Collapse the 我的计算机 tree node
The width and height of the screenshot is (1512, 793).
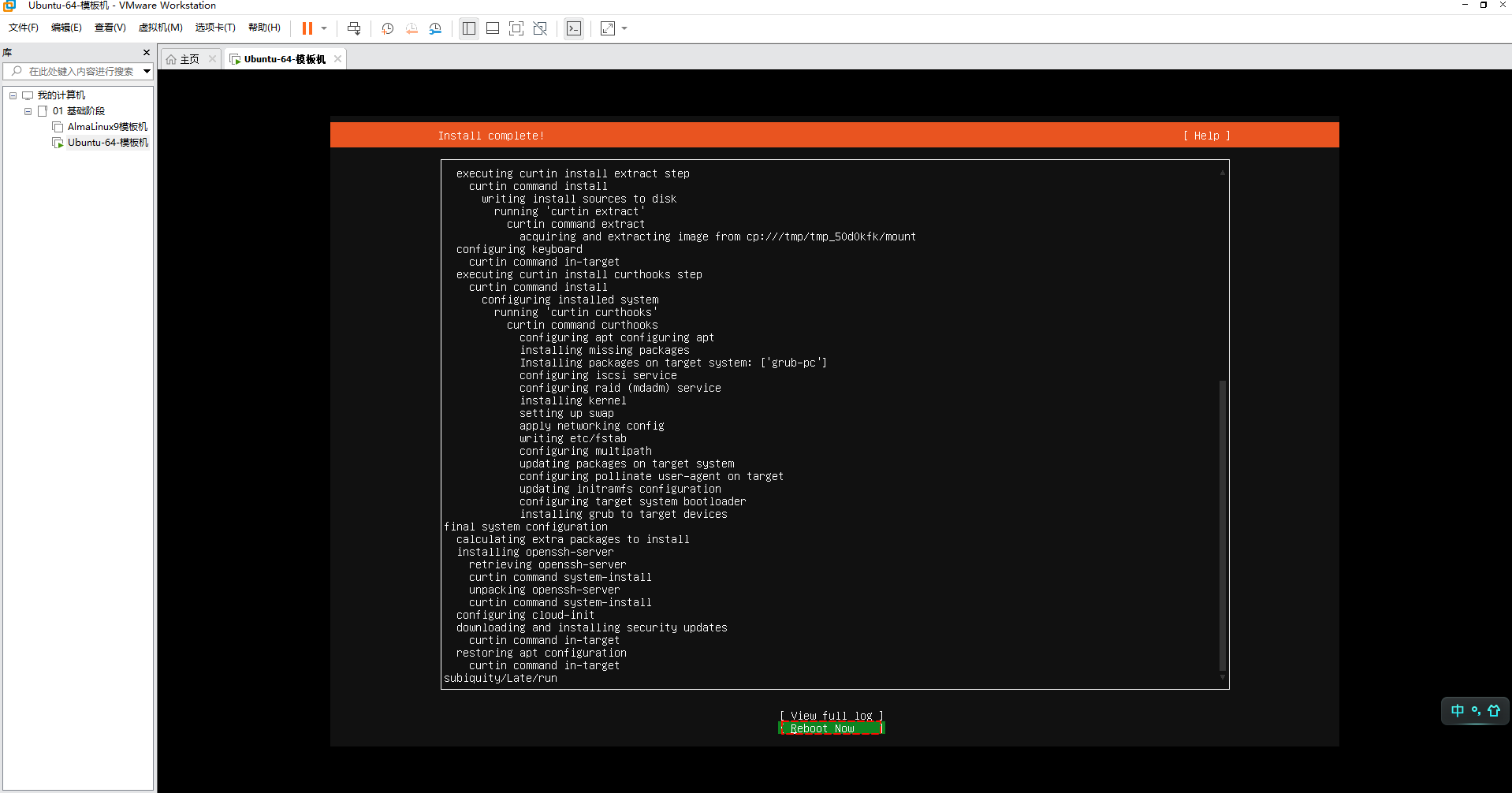pos(13,95)
